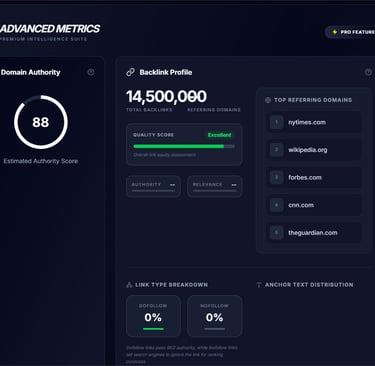Click the Estimated Authority Score label
Image resolution: width=375 pixels, height=366 pixels.
41,161
